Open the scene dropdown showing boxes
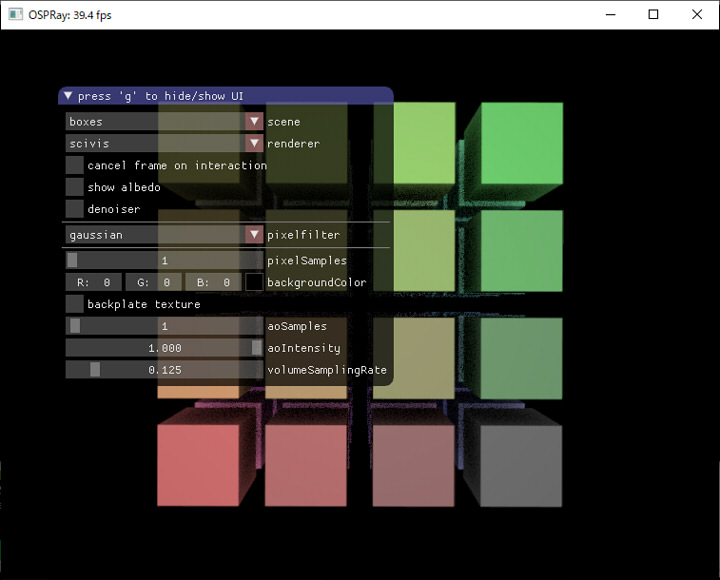720x580 pixels. (164, 122)
